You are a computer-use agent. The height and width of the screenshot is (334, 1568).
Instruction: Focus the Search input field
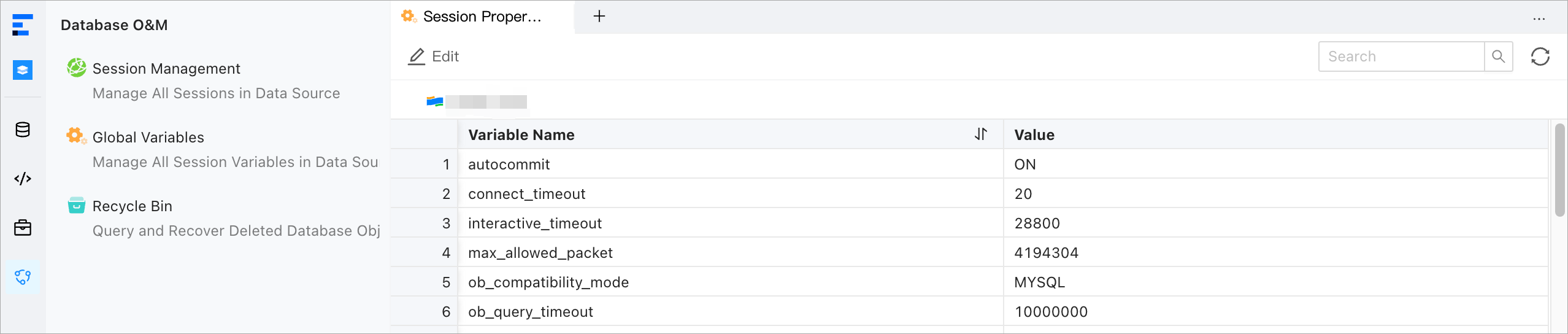coord(1401,56)
